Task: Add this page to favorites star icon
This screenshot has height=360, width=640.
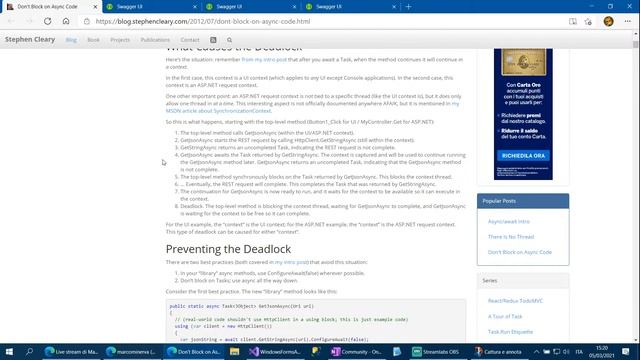Action: (588, 22)
